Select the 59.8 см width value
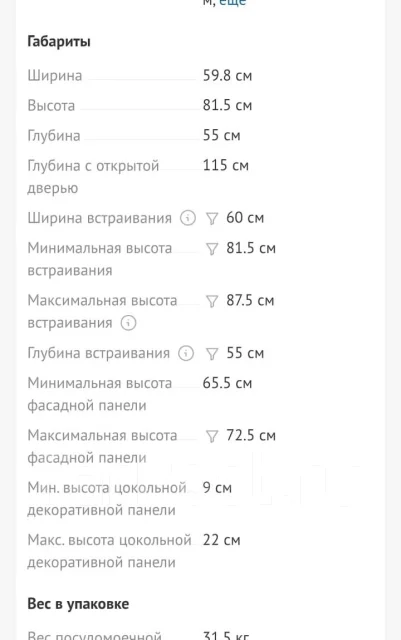401x640 pixels. (227, 76)
